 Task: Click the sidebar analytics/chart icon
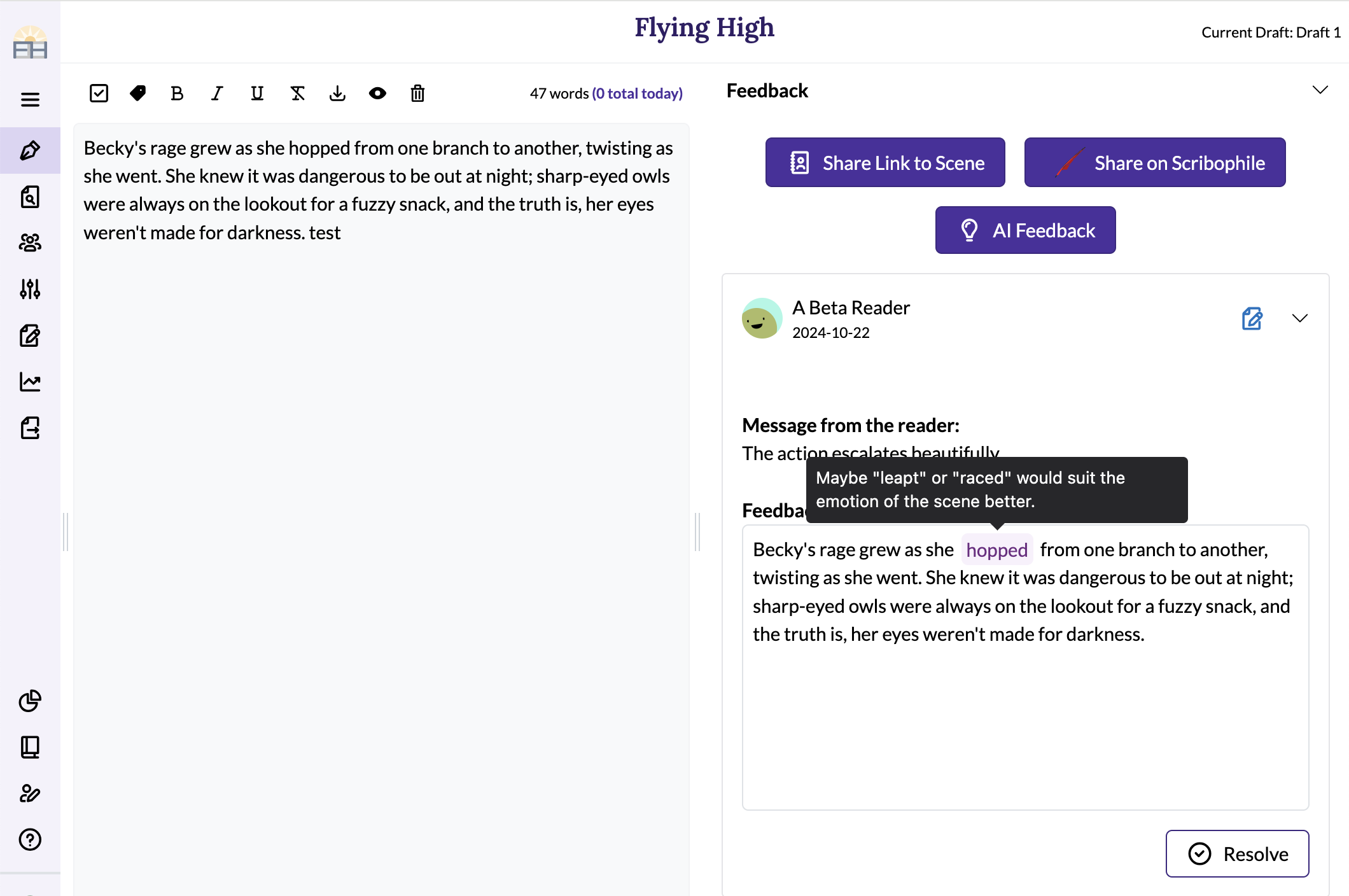click(x=30, y=383)
